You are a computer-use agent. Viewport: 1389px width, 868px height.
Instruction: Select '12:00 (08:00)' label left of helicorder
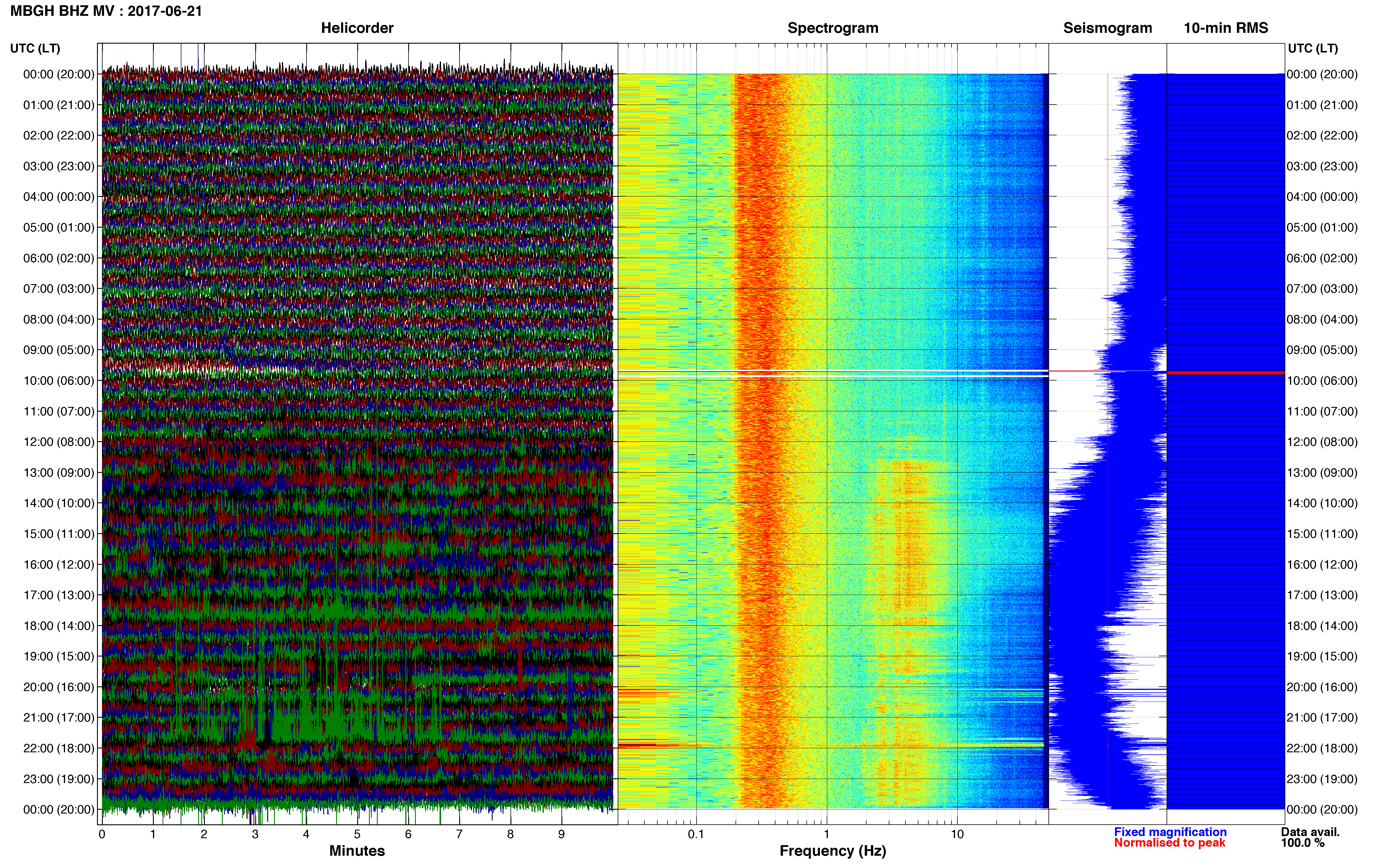(59, 442)
